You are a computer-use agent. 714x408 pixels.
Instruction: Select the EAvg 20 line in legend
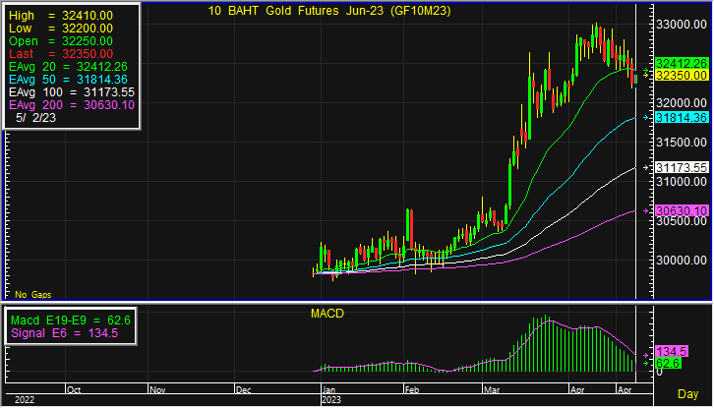click(72, 65)
